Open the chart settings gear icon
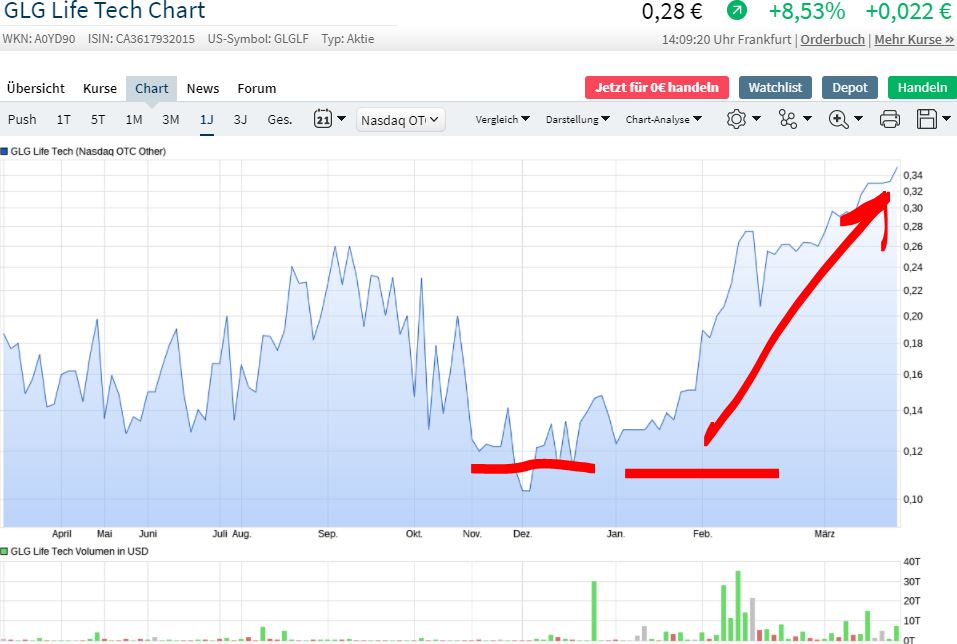The image size is (957, 644). click(736, 119)
